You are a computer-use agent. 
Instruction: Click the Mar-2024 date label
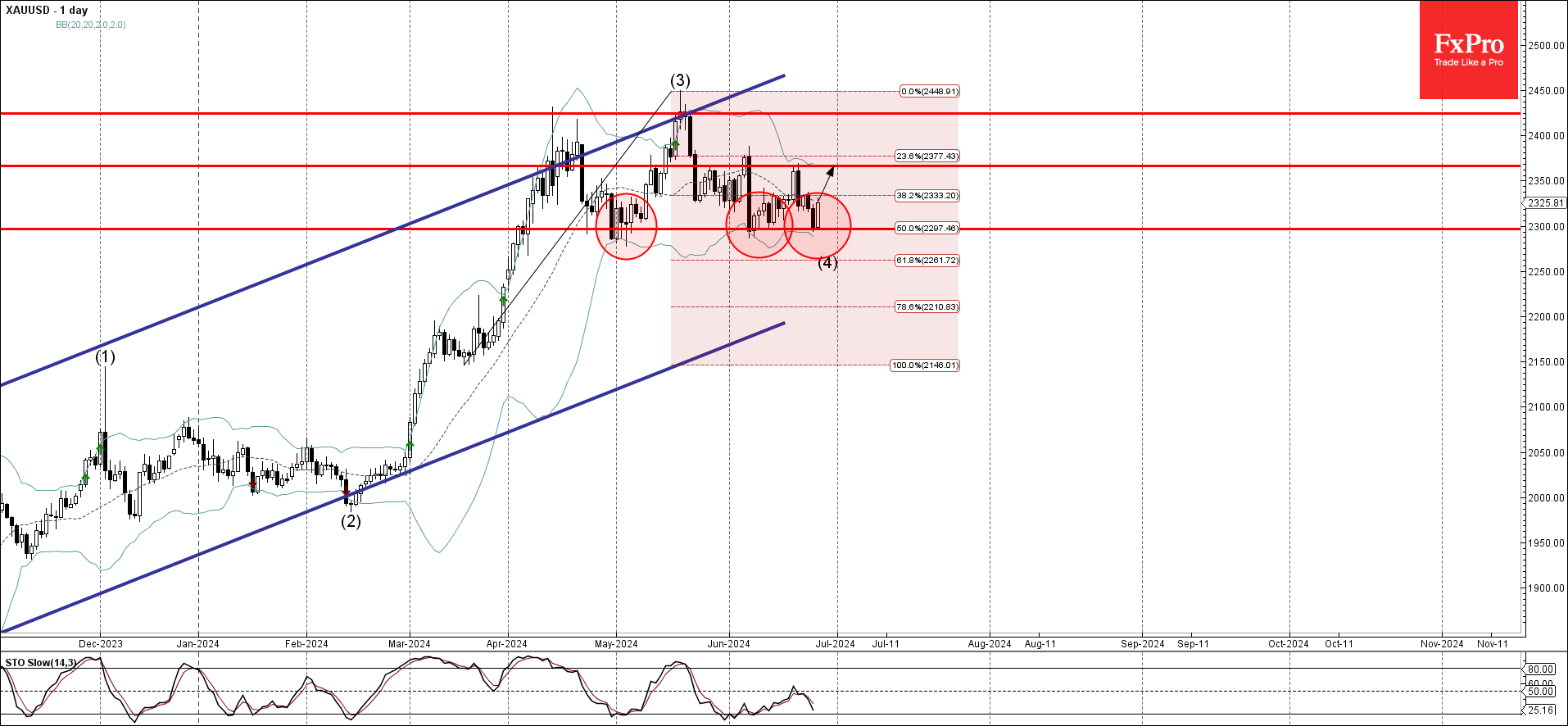[410, 644]
